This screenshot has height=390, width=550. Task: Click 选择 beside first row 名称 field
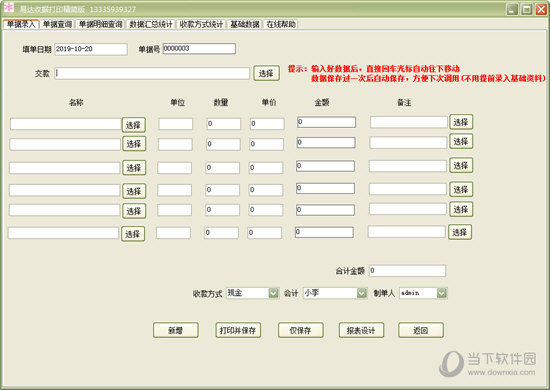(134, 125)
